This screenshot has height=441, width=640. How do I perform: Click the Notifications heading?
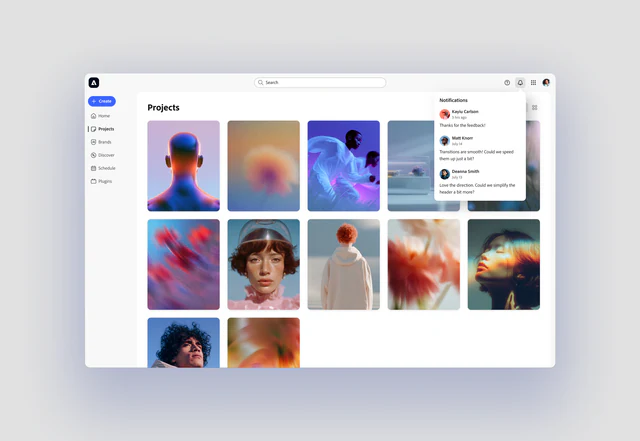click(453, 100)
